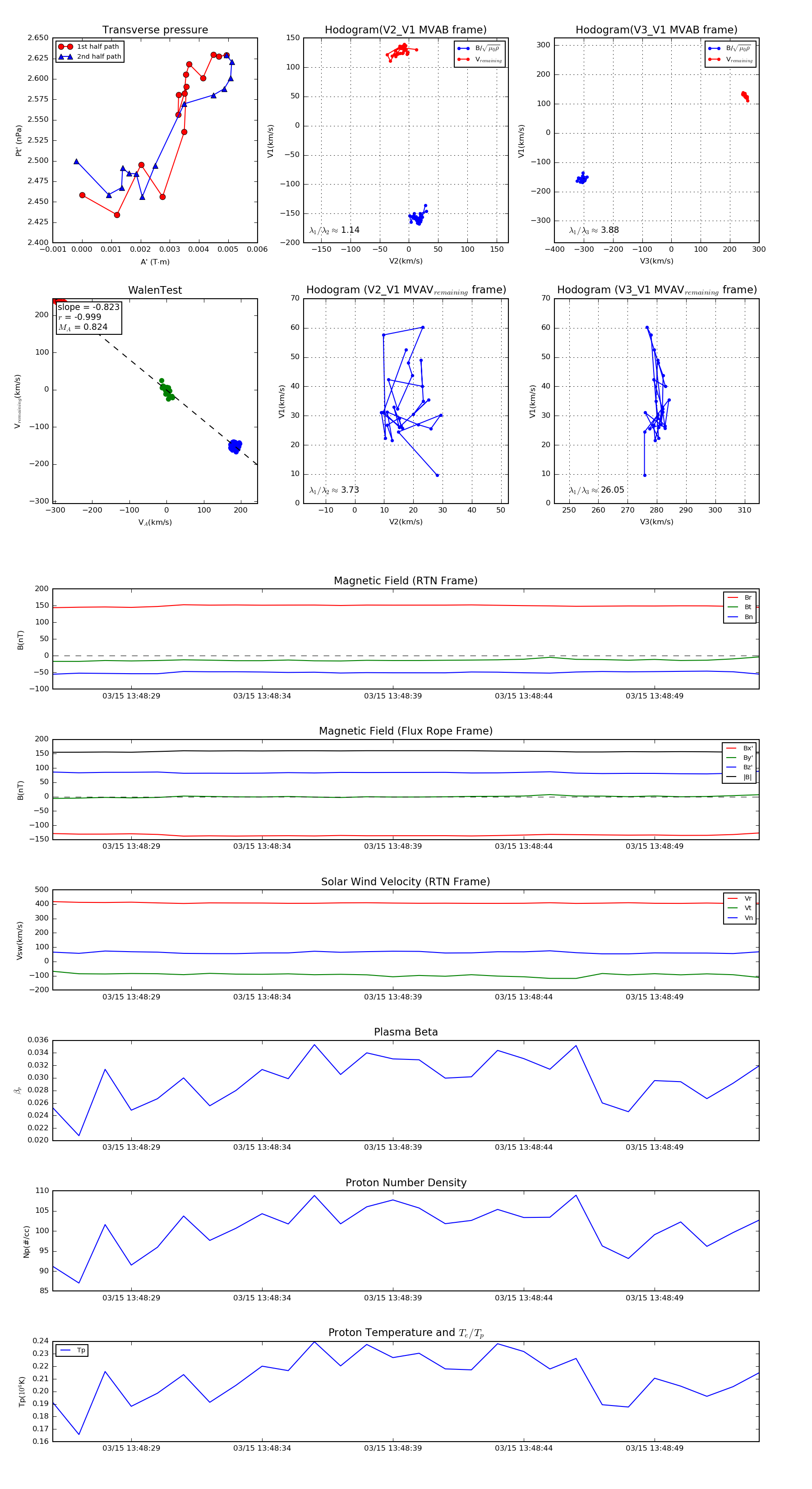Click the λ1/λ3 ≈ 3.88 label
Screen dimensions: 812x1489
[594, 230]
